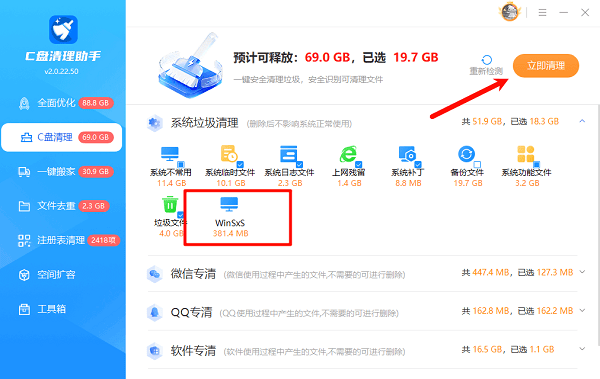This screenshot has height=379, width=600.
Task: Open the 全面优化 sidebar item
Action: pos(61,103)
